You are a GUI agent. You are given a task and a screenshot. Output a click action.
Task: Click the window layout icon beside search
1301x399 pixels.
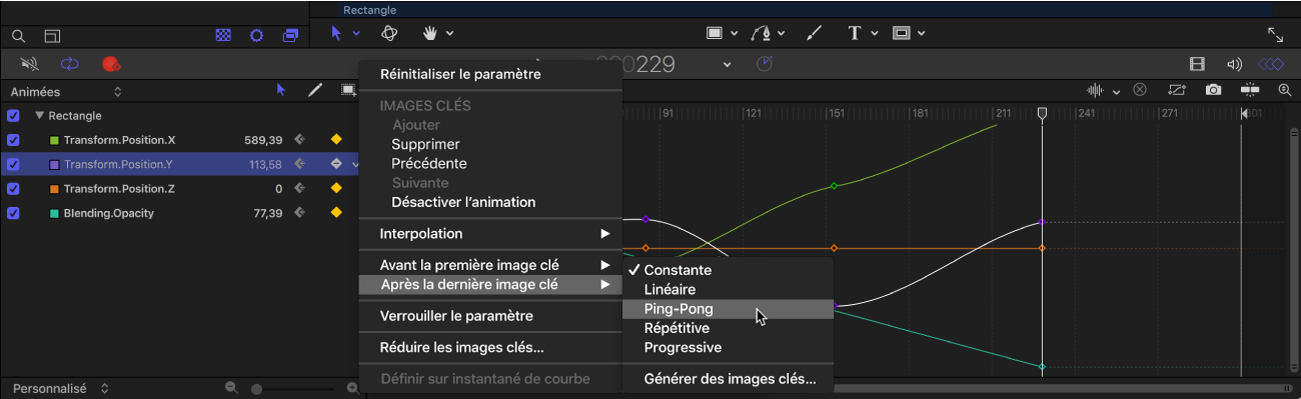[x=52, y=35]
